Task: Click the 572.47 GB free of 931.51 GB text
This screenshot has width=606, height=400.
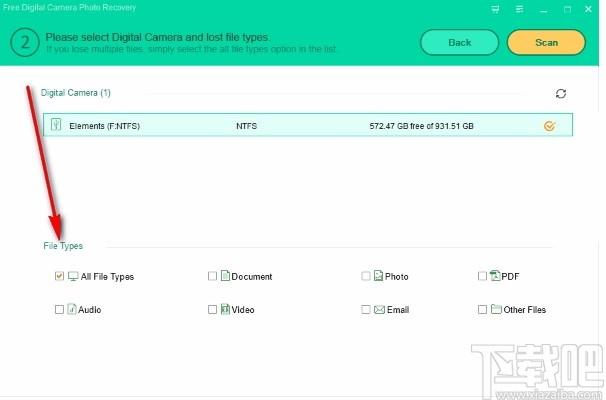Action: coord(421,126)
